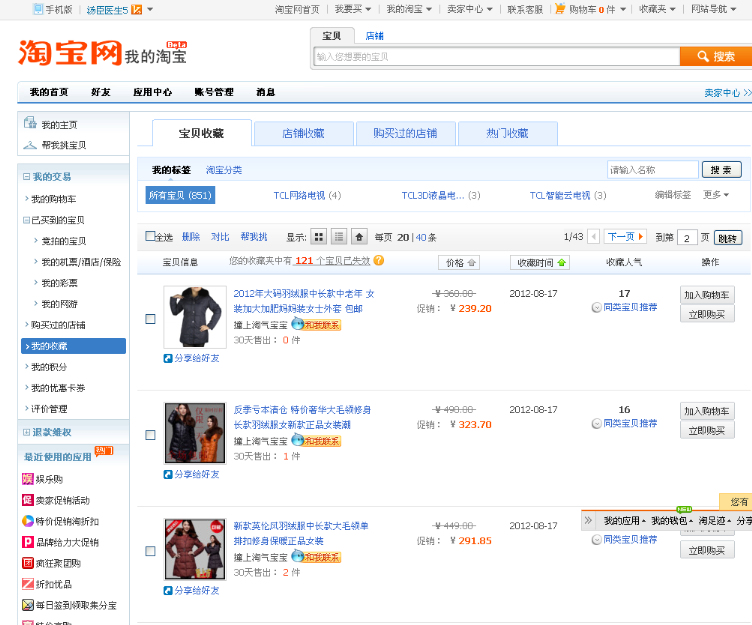Click the tag name search input

click(x=653, y=170)
